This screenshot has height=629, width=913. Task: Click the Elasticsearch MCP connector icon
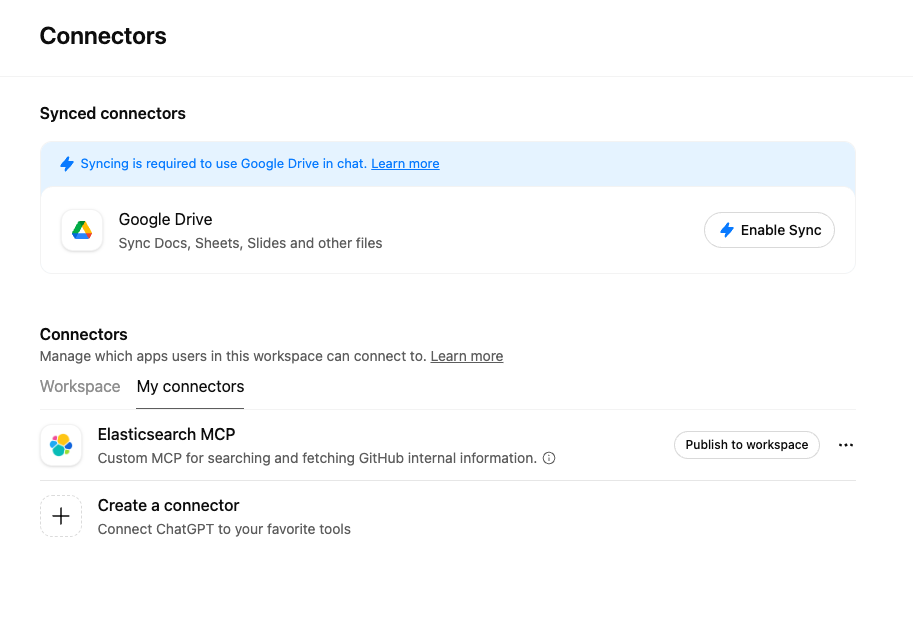tap(61, 445)
